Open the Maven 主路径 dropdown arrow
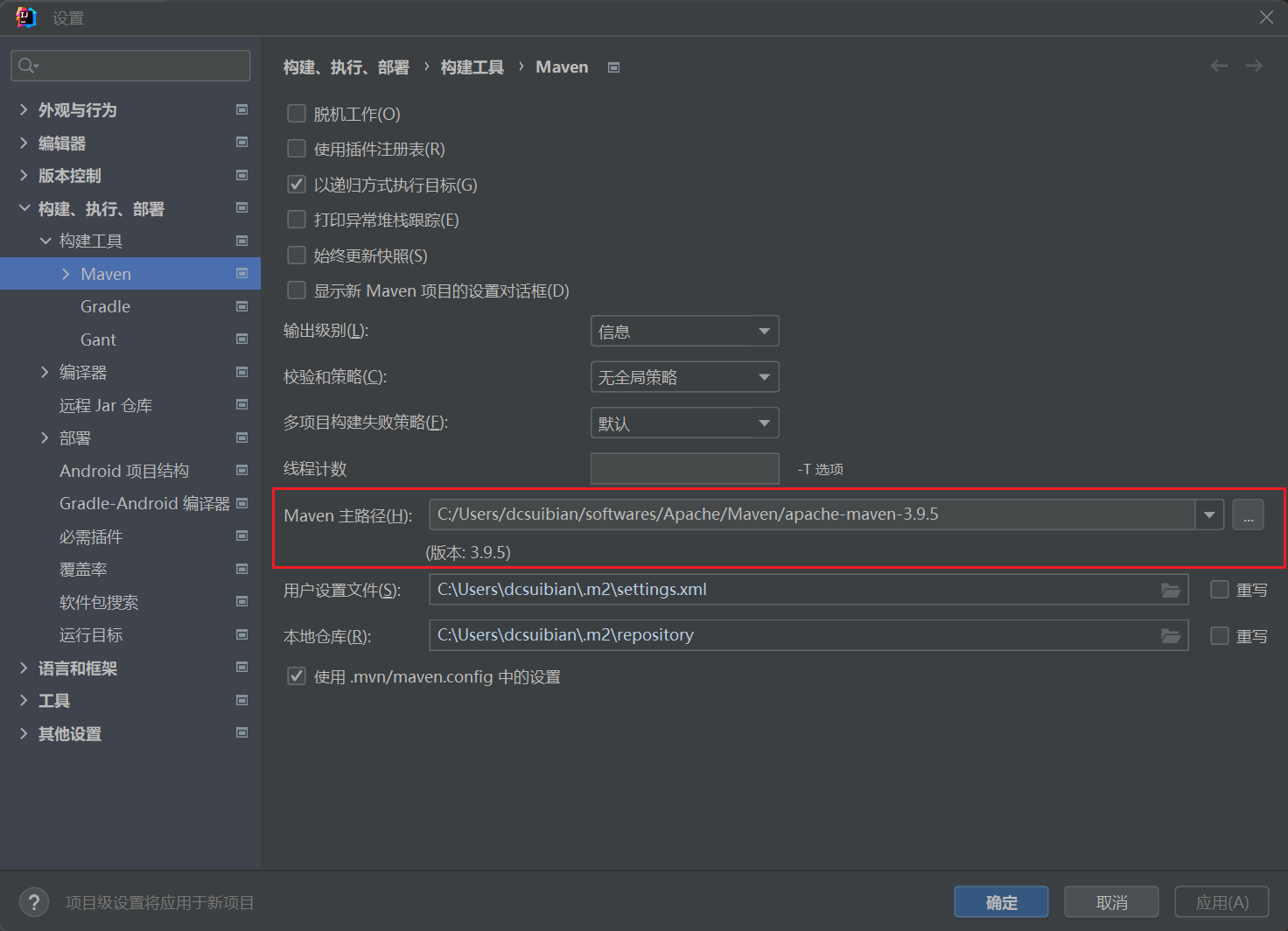Viewport: 1288px width, 931px height. coord(1209,514)
